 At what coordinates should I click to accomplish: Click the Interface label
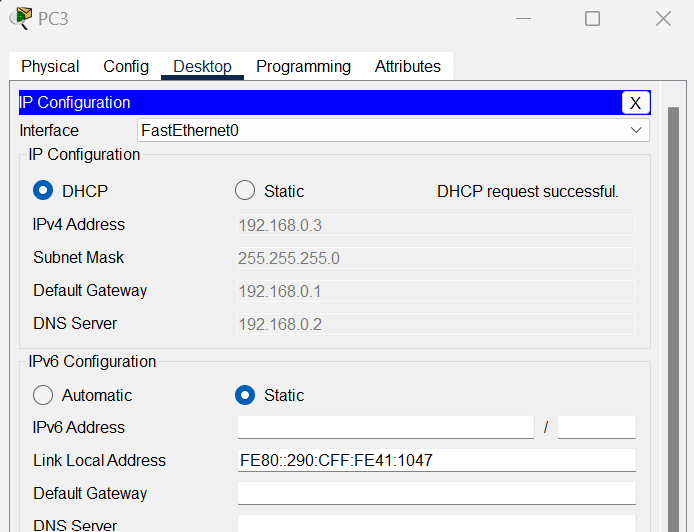(49, 131)
